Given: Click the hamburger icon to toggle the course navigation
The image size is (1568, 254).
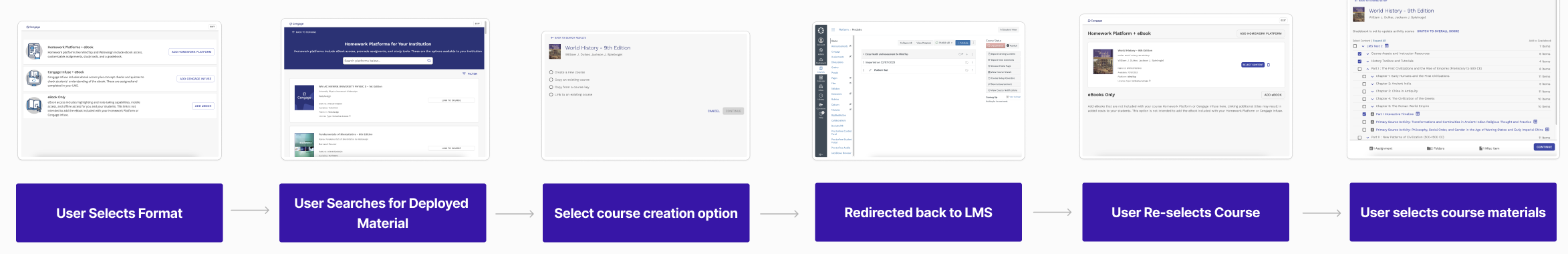Looking at the screenshot, I should coord(833,29).
